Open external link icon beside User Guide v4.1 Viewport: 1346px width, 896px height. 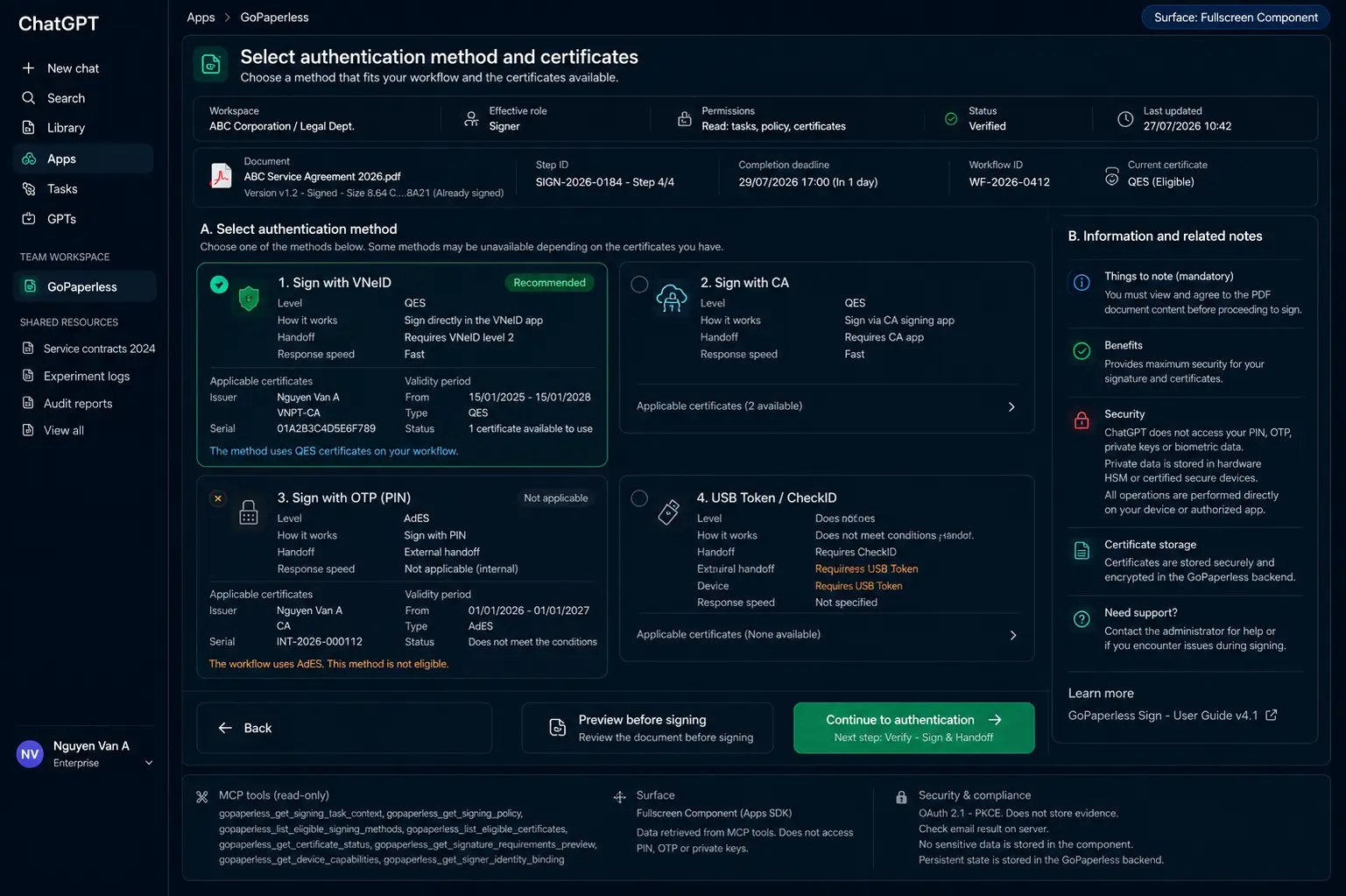tap(1272, 716)
